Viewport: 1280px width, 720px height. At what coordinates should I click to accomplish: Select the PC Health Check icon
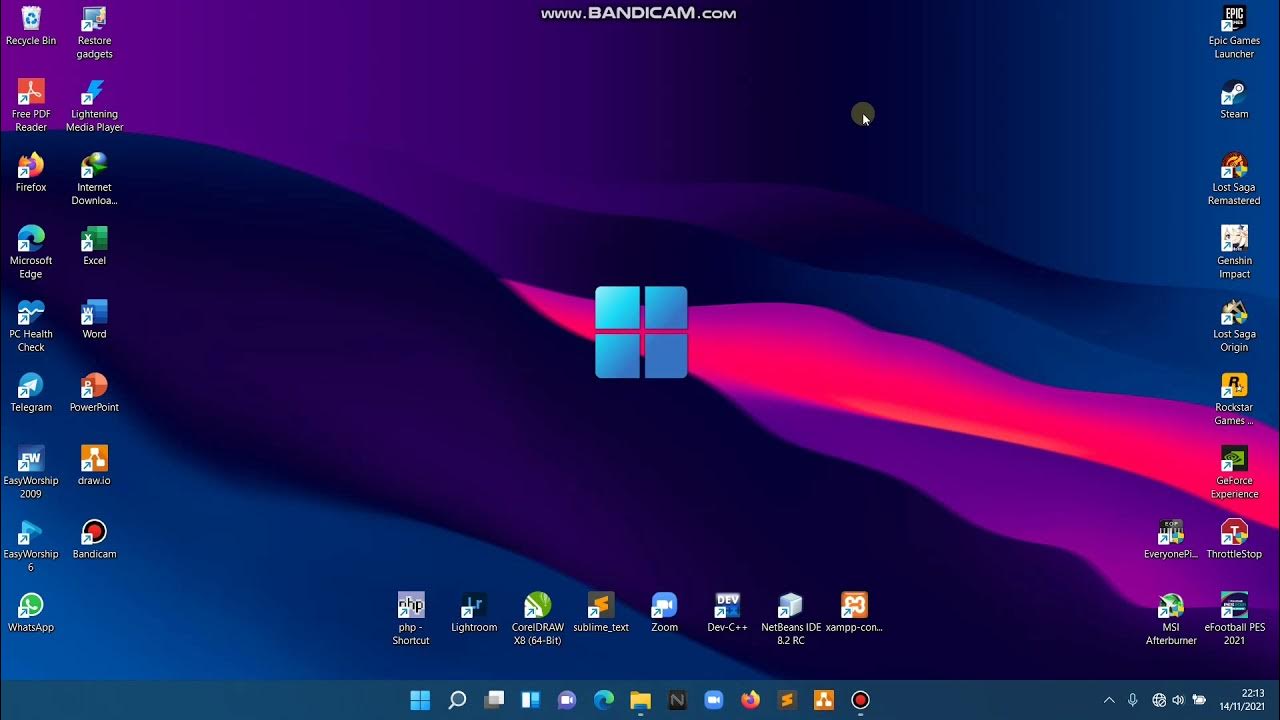[31, 326]
